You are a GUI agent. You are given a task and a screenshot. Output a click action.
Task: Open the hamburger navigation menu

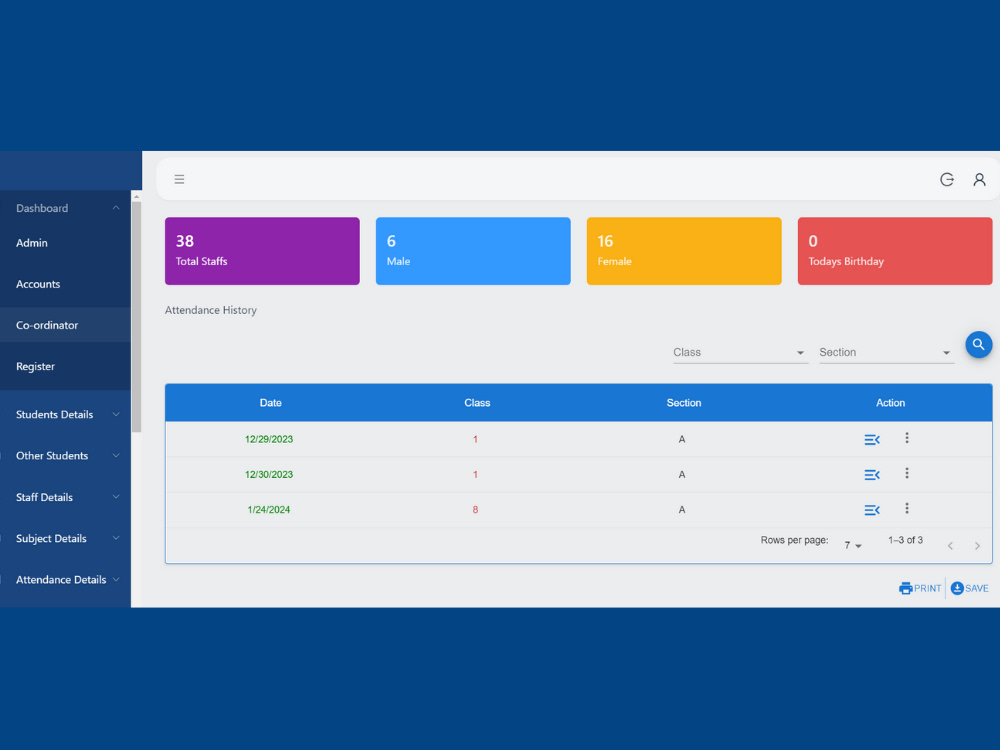pos(179,179)
